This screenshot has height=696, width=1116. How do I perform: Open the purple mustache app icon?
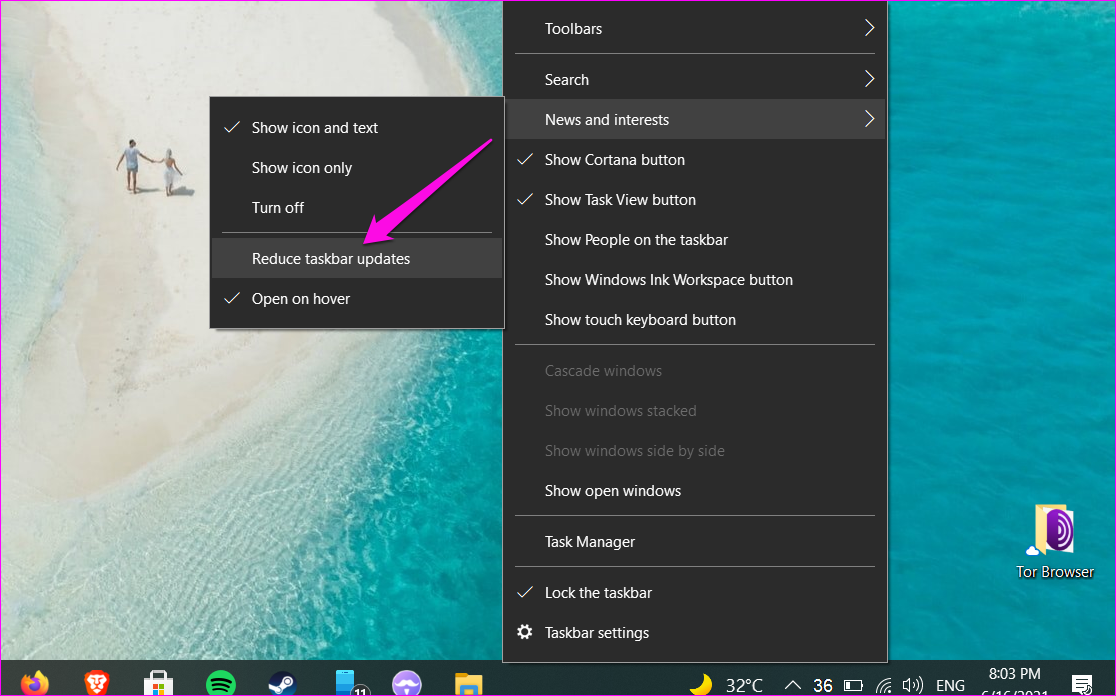click(x=407, y=683)
